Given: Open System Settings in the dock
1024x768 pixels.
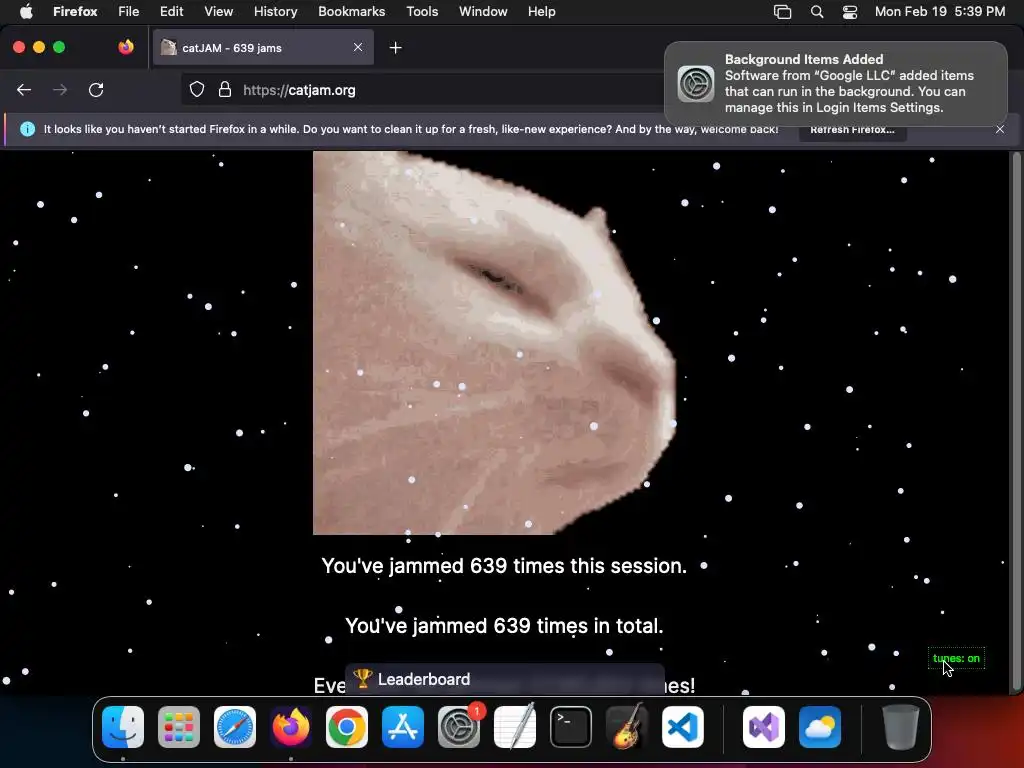Looking at the screenshot, I should pyautogui.click(x=459, y=727).
